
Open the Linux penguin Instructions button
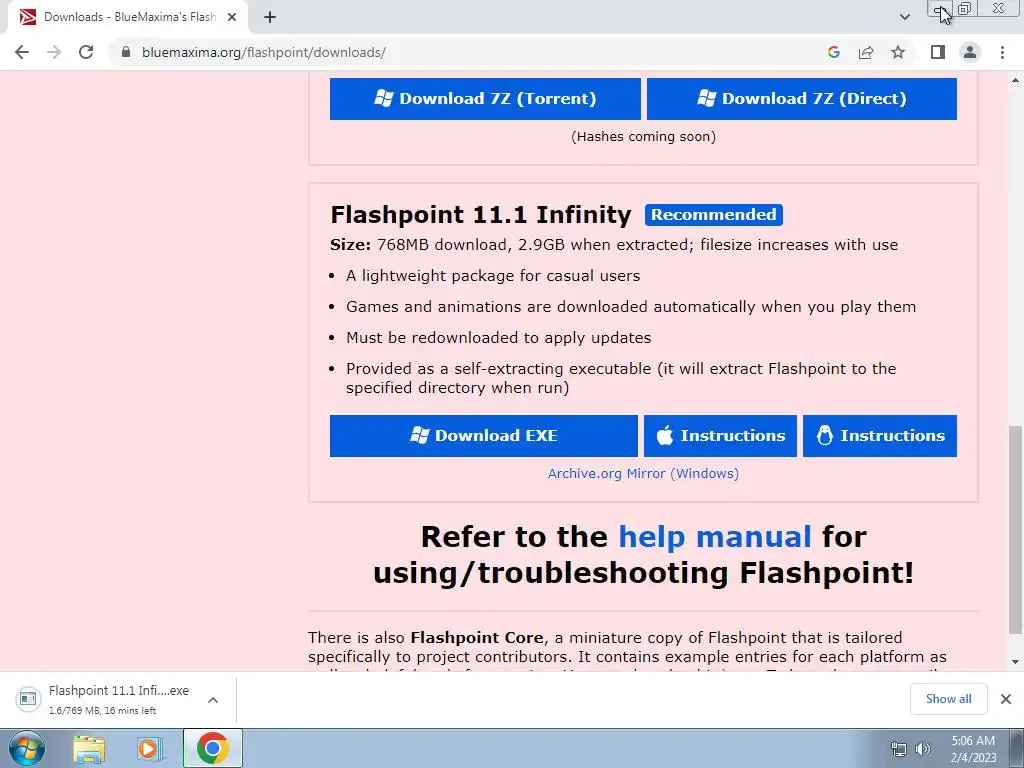(880, 436)
